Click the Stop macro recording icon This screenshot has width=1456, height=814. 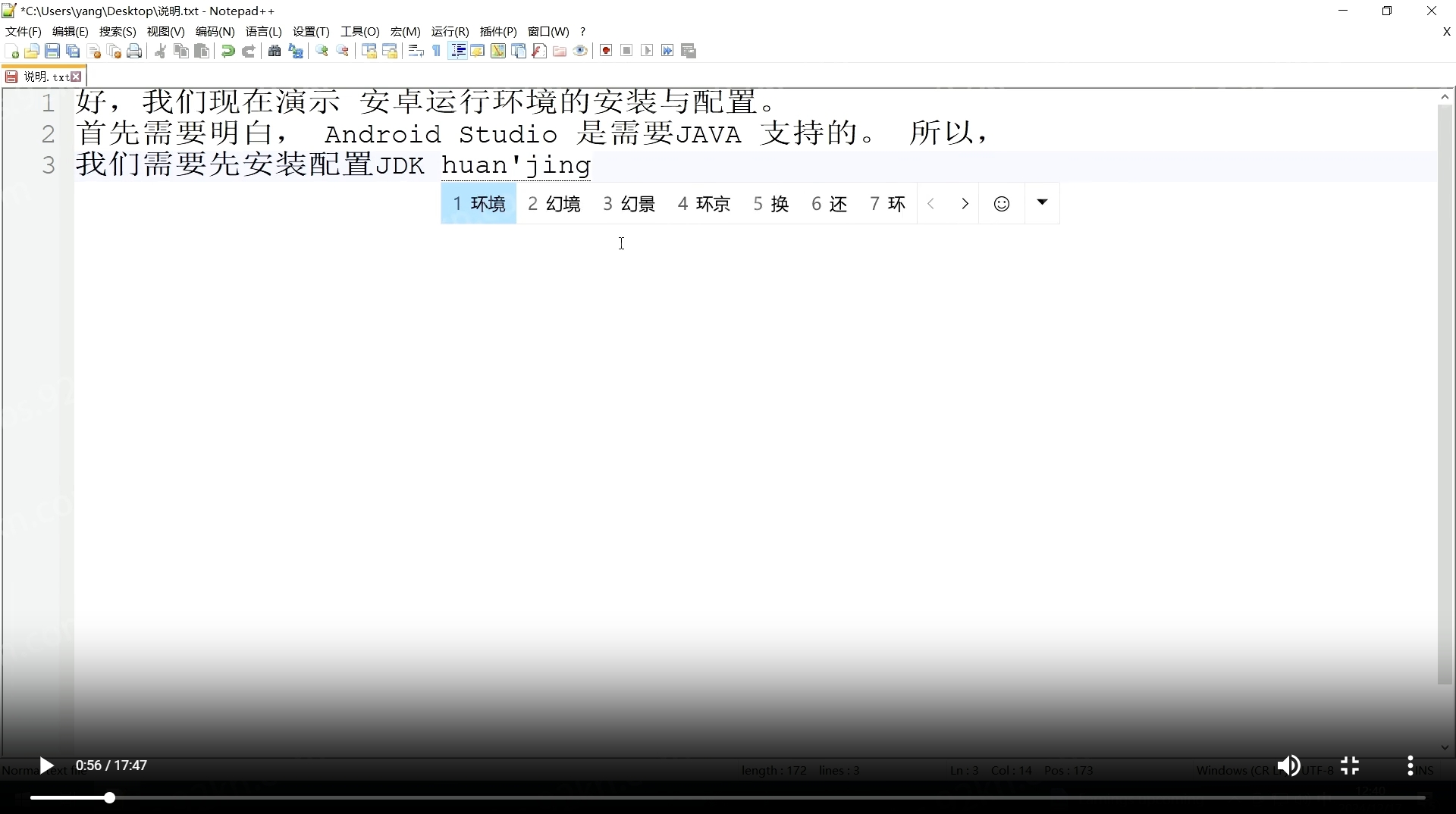[x=626, y=51]
